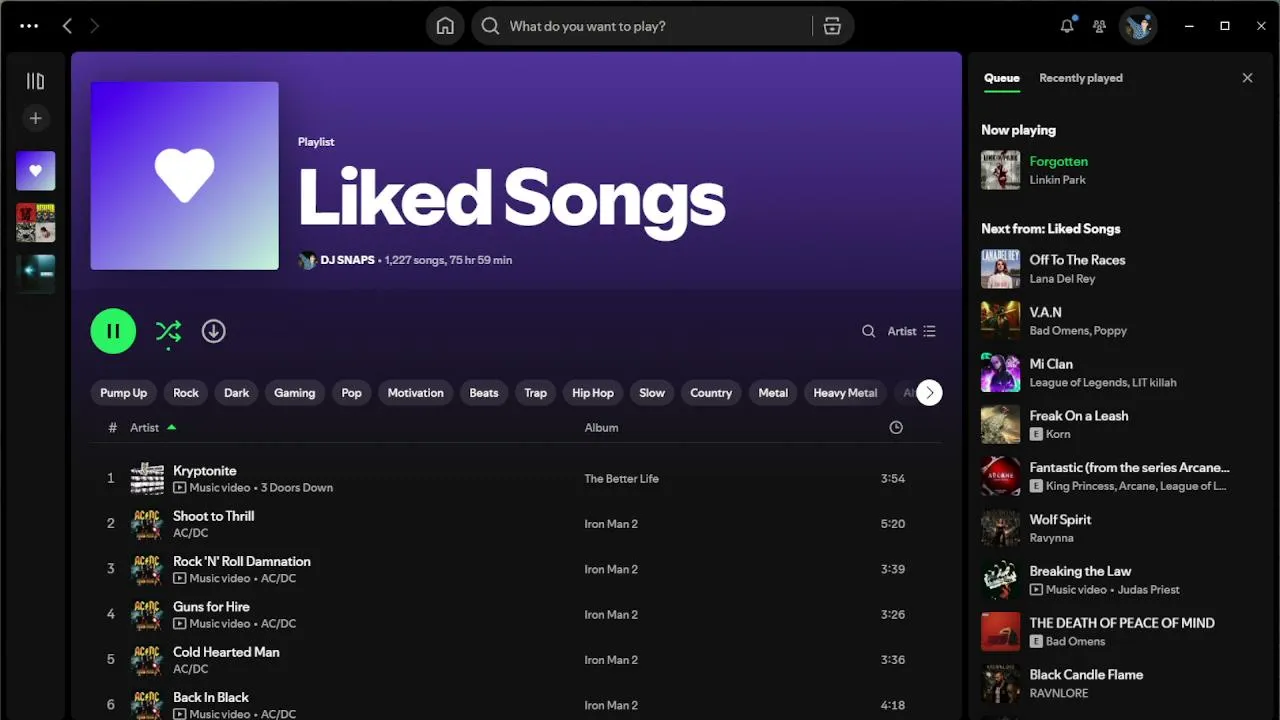Image resolution: width=1280 pixels, height=720 pixels.
Task: Open the Home page
Action: [445, 26]
